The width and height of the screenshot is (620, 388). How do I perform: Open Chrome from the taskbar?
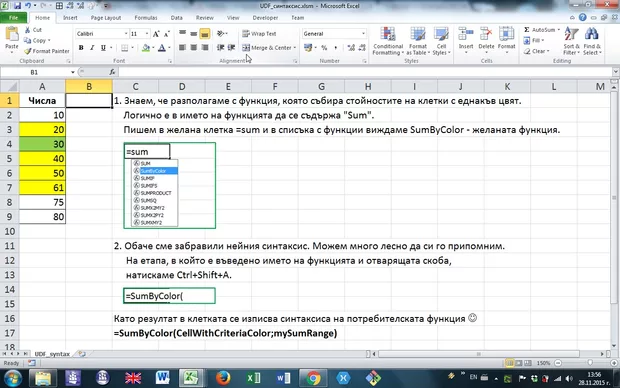click(x=314, y=378)
